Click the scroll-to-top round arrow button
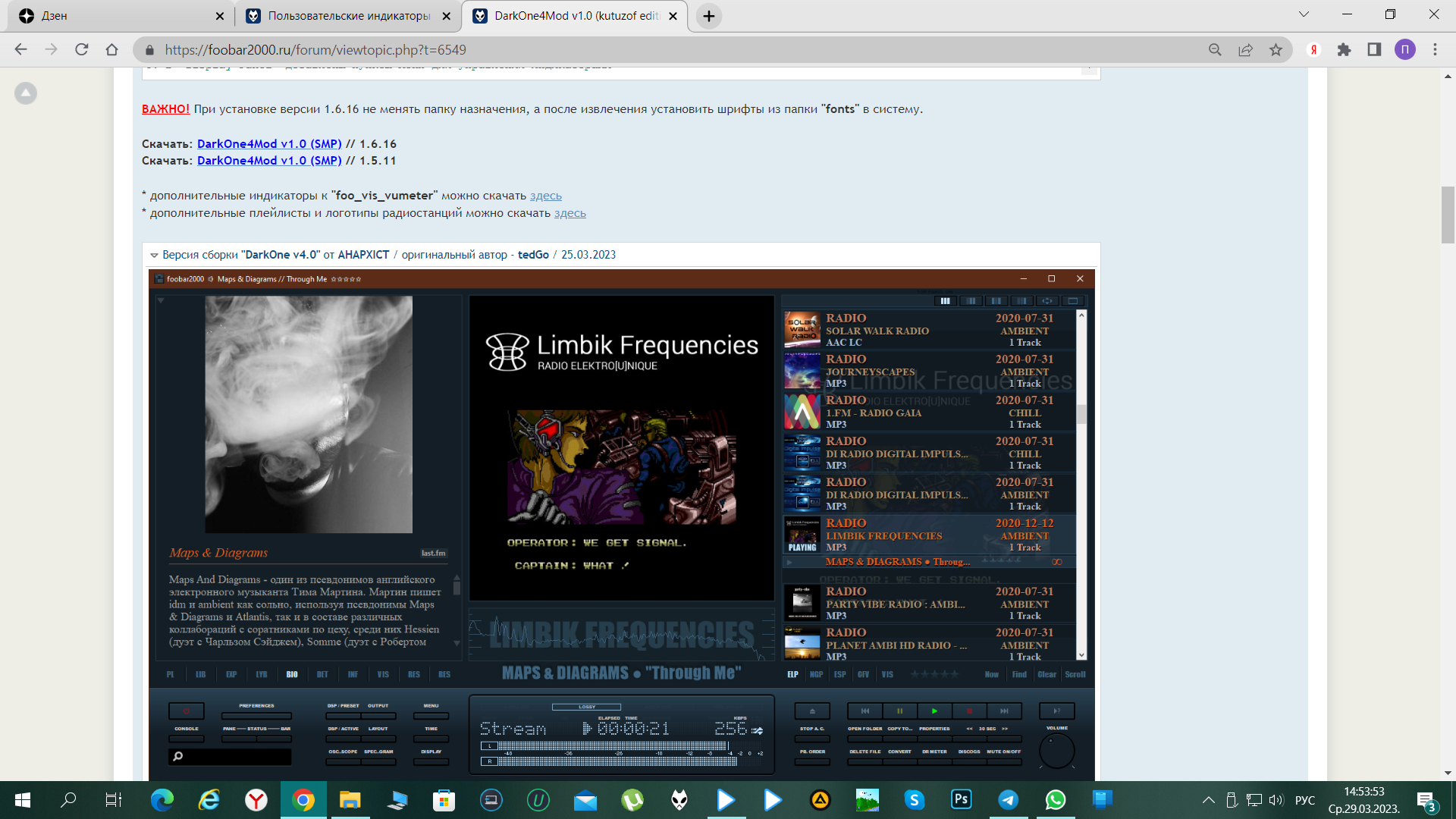This screenshot has height=819, width=1456. click(x=26, y=93)
